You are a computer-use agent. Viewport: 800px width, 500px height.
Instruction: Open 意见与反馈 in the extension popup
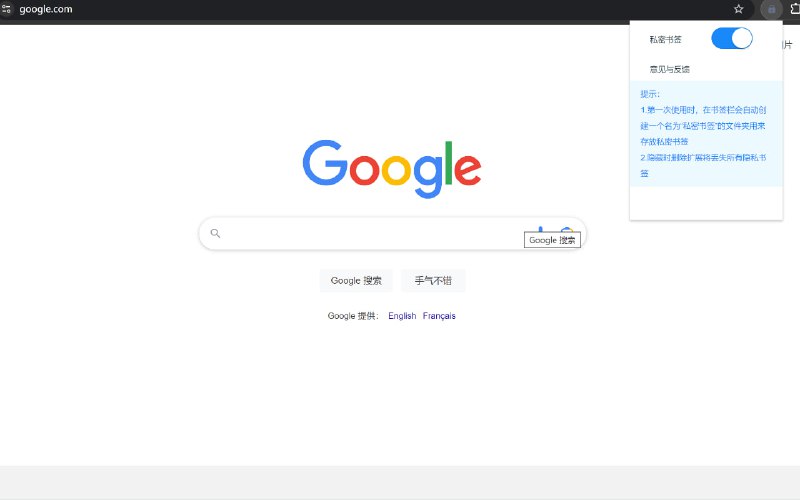pyautogui.click(x=669, y=69)
